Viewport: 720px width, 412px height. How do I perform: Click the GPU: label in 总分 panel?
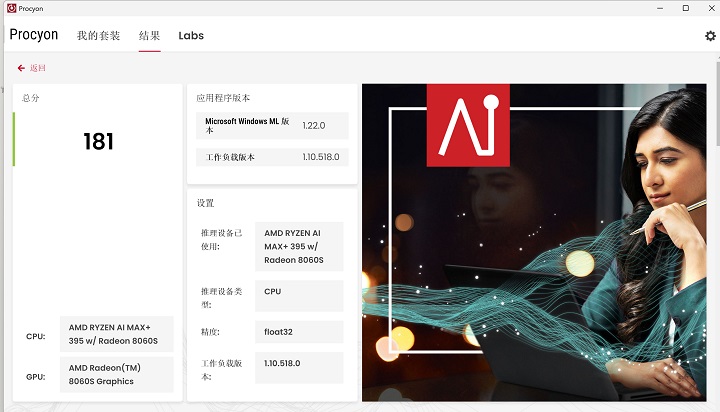coord(35,377)
